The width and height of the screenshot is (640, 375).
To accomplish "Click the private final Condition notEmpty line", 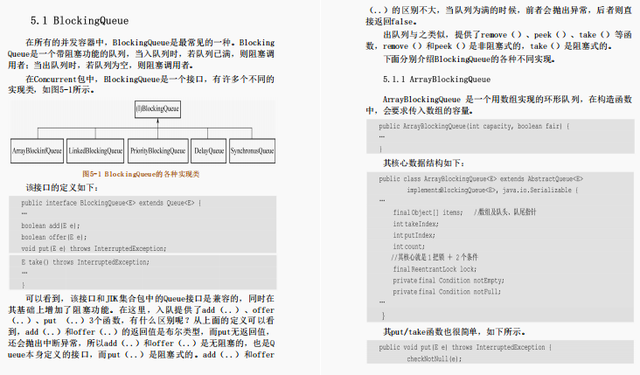I will pyautogui.click(x=448, y=280).
